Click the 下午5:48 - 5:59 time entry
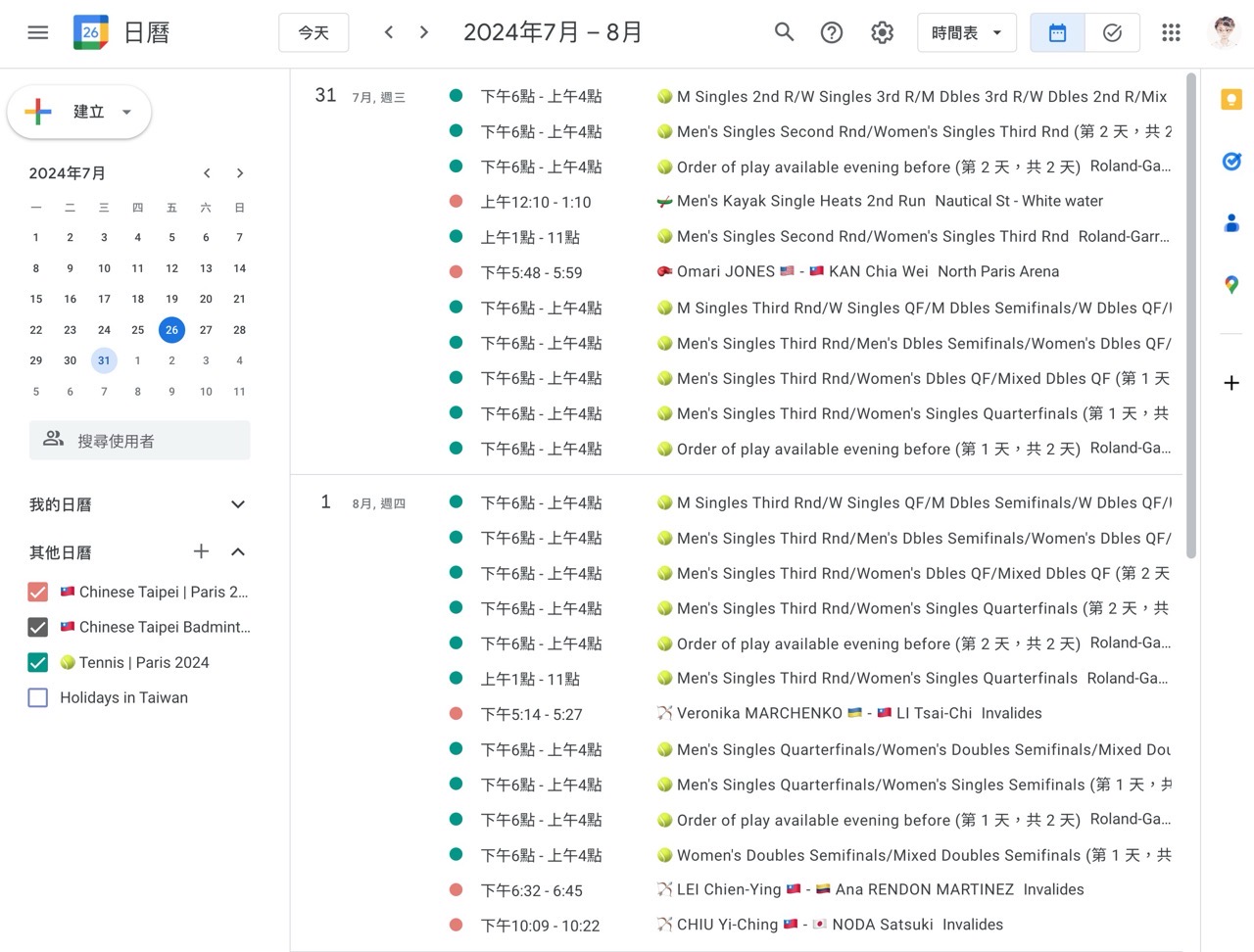The width and height of the screenshot is (1254, 952). [x=531, y=272]
